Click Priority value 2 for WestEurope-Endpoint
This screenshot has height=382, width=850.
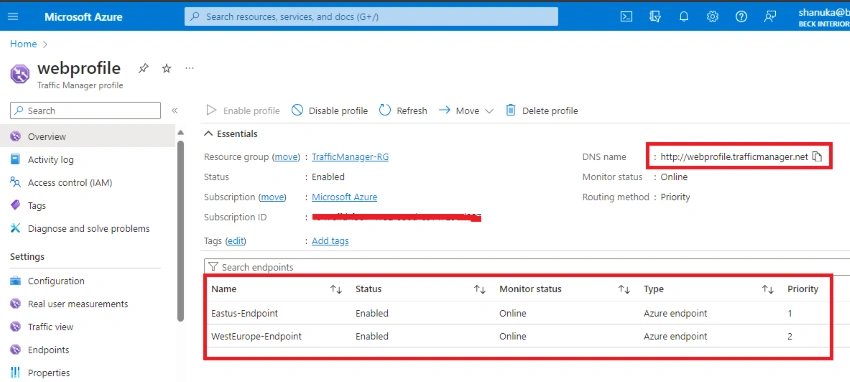pos(790,336)
